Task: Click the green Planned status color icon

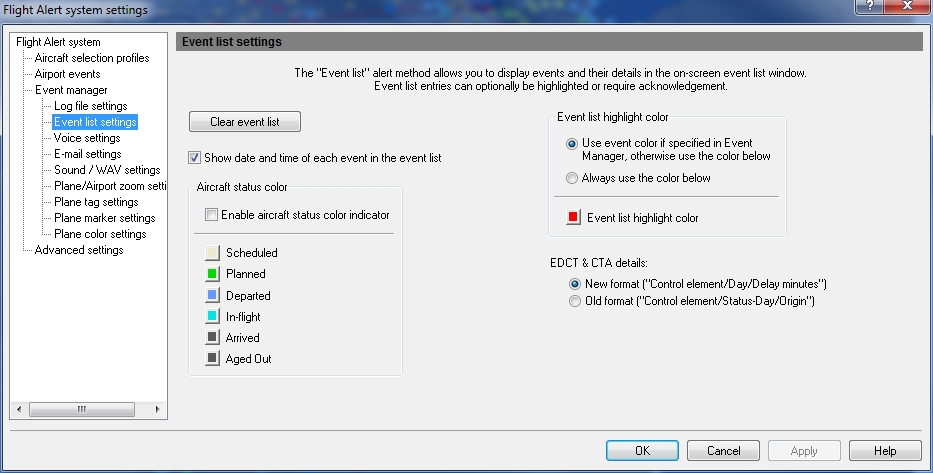Action: (x=212, y=274)
